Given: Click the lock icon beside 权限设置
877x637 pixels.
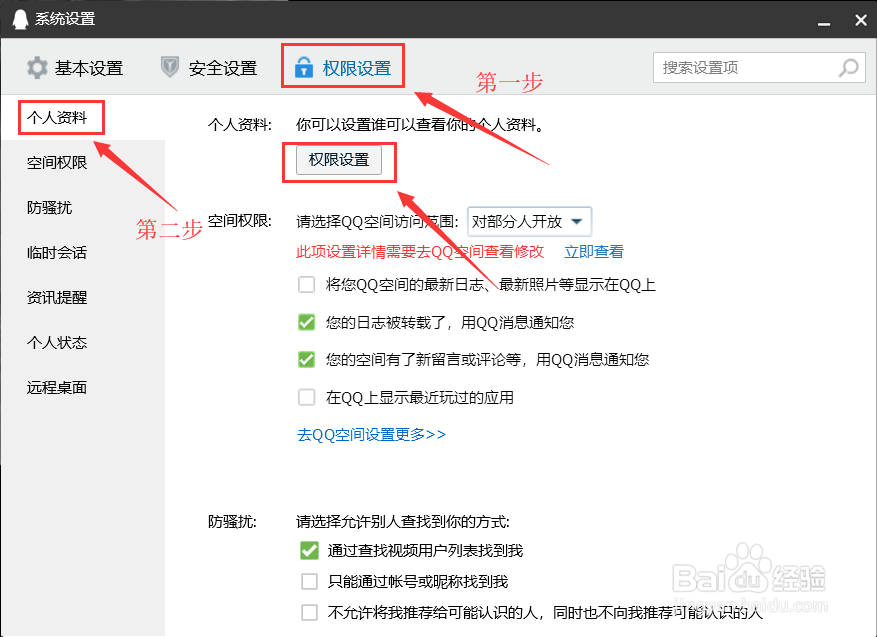Looking at the screenshot, I should click(x=304, y=67).
